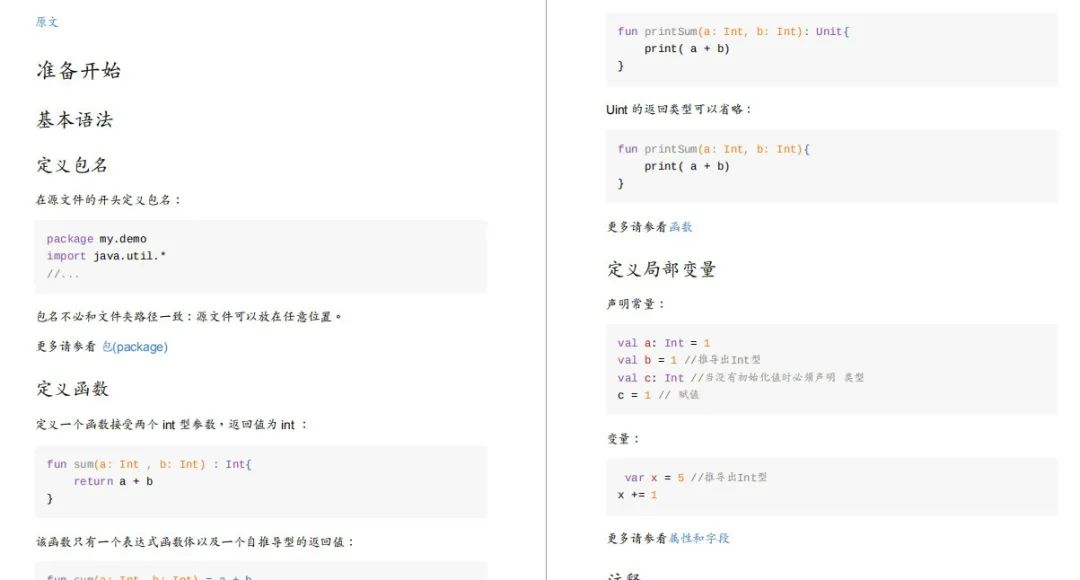Open the 函数 reference link
The image size is (1080, 580).
point(681,227)
